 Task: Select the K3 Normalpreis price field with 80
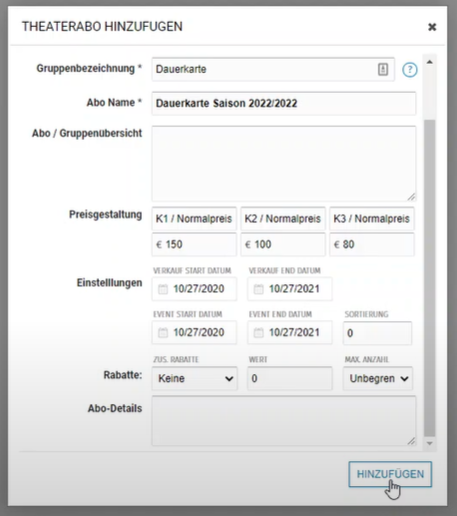pos(372,245)
